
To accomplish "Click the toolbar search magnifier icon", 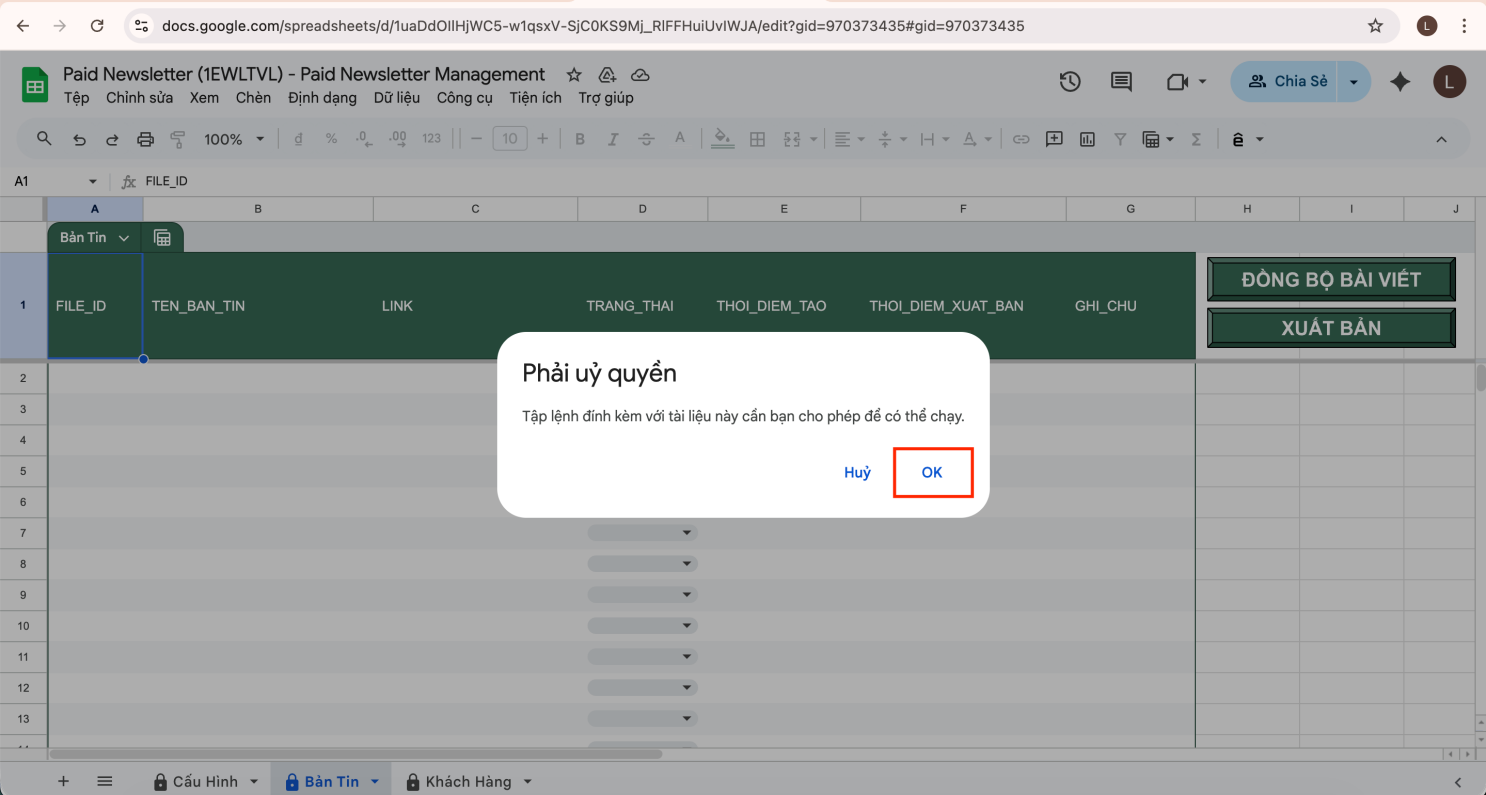I will 44,139.
